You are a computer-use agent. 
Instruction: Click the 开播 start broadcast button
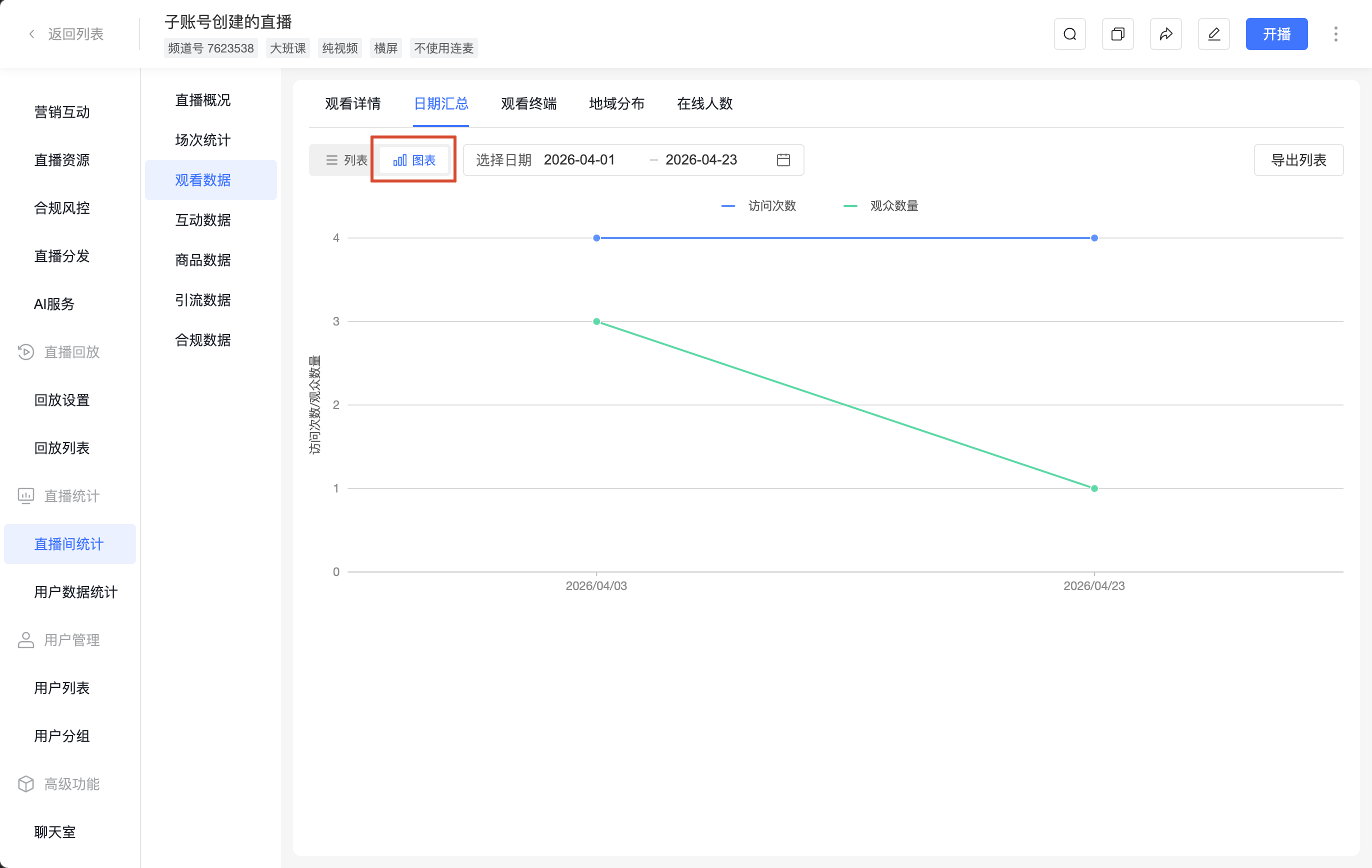1276,34
